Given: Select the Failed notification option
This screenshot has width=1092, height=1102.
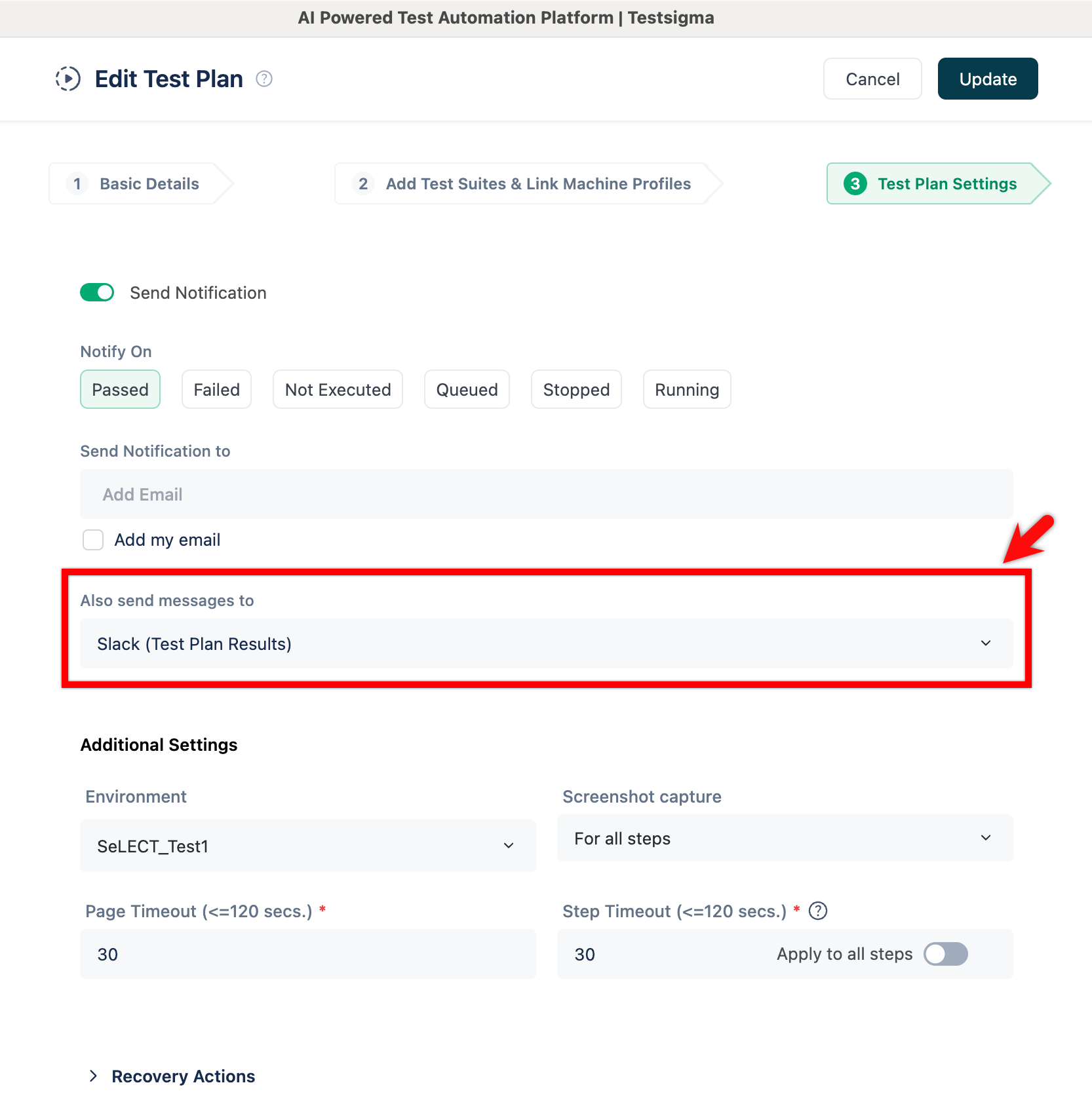Looking at the screenshot, I should click(x=216, y=389).
